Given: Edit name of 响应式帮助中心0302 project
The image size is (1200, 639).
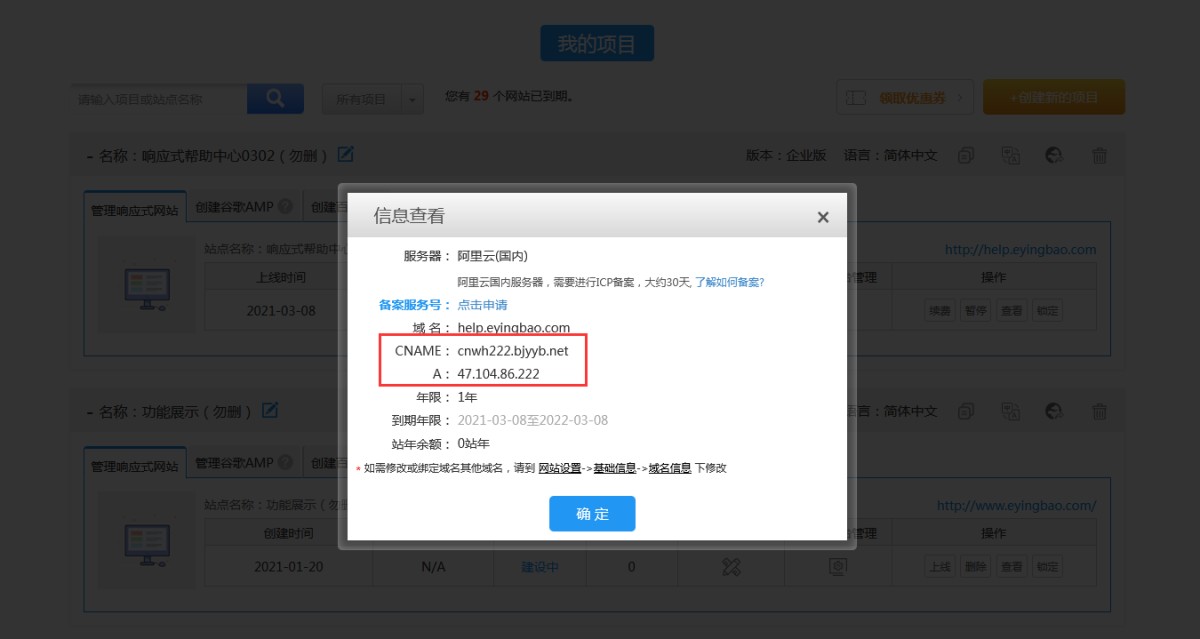Looking at the screenshot, I should (346, 155).
